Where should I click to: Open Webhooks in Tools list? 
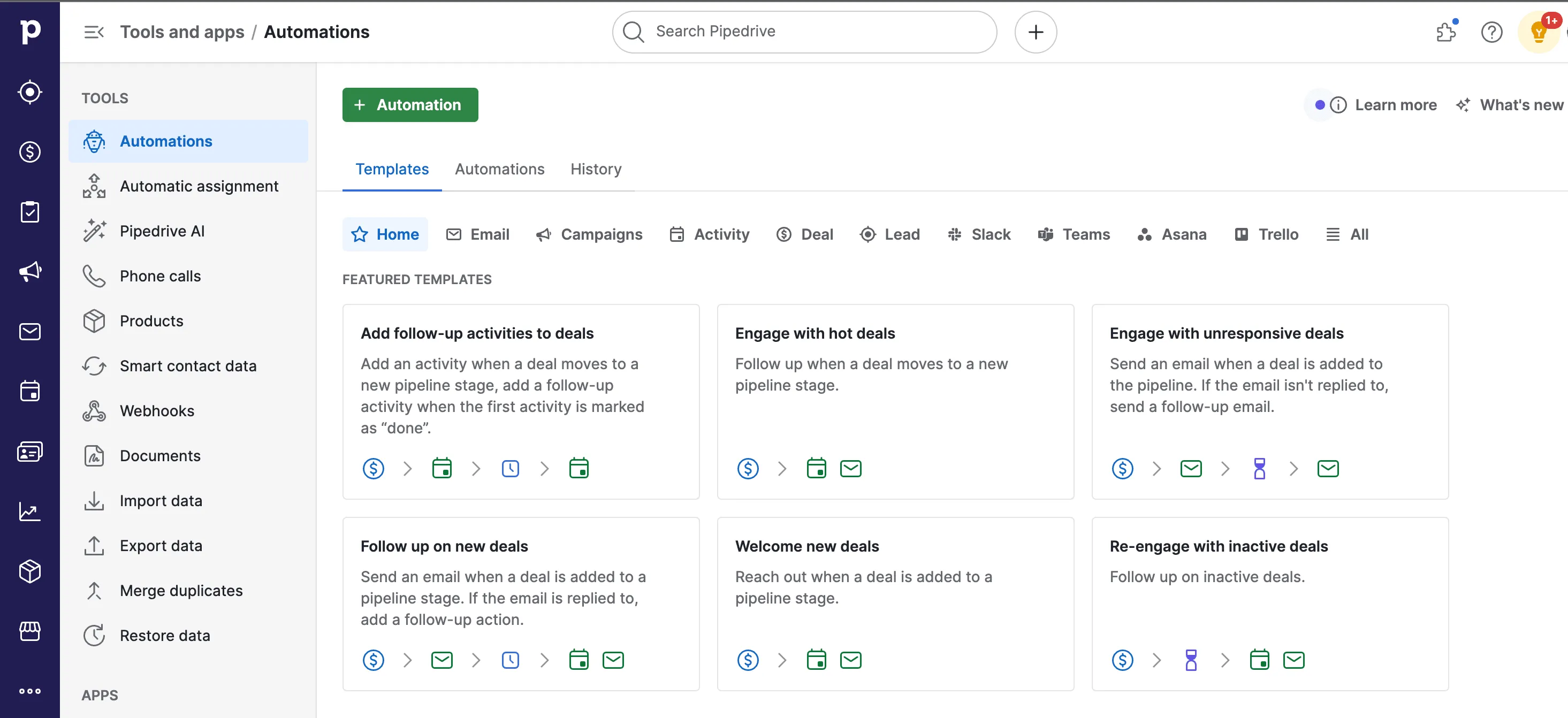tap(188, 411)
